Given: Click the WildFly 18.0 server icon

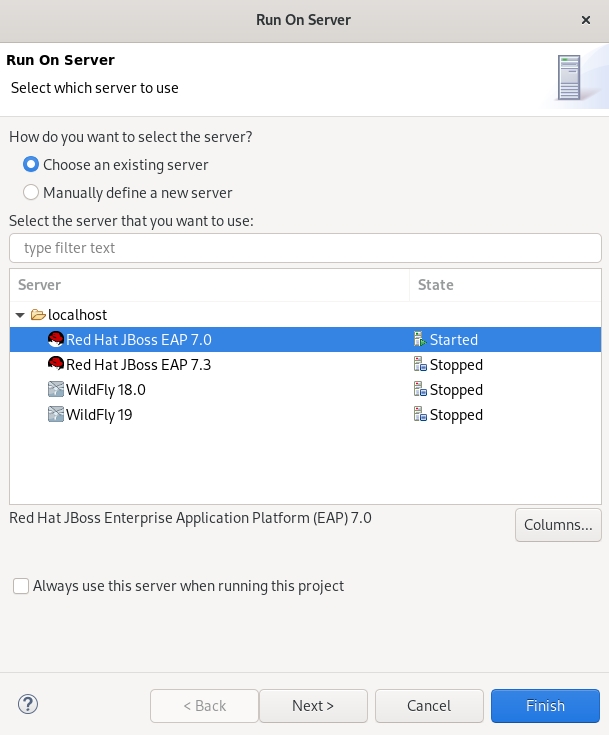Looking at the screenshot, I should pyautogui.click(x=56, y=390).
